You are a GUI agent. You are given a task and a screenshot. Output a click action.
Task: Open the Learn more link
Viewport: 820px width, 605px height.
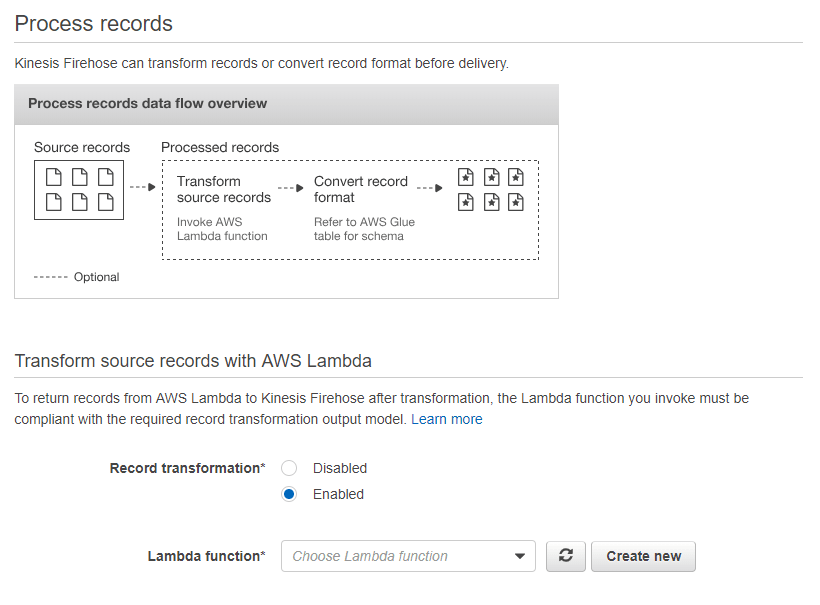click(446, 419)
